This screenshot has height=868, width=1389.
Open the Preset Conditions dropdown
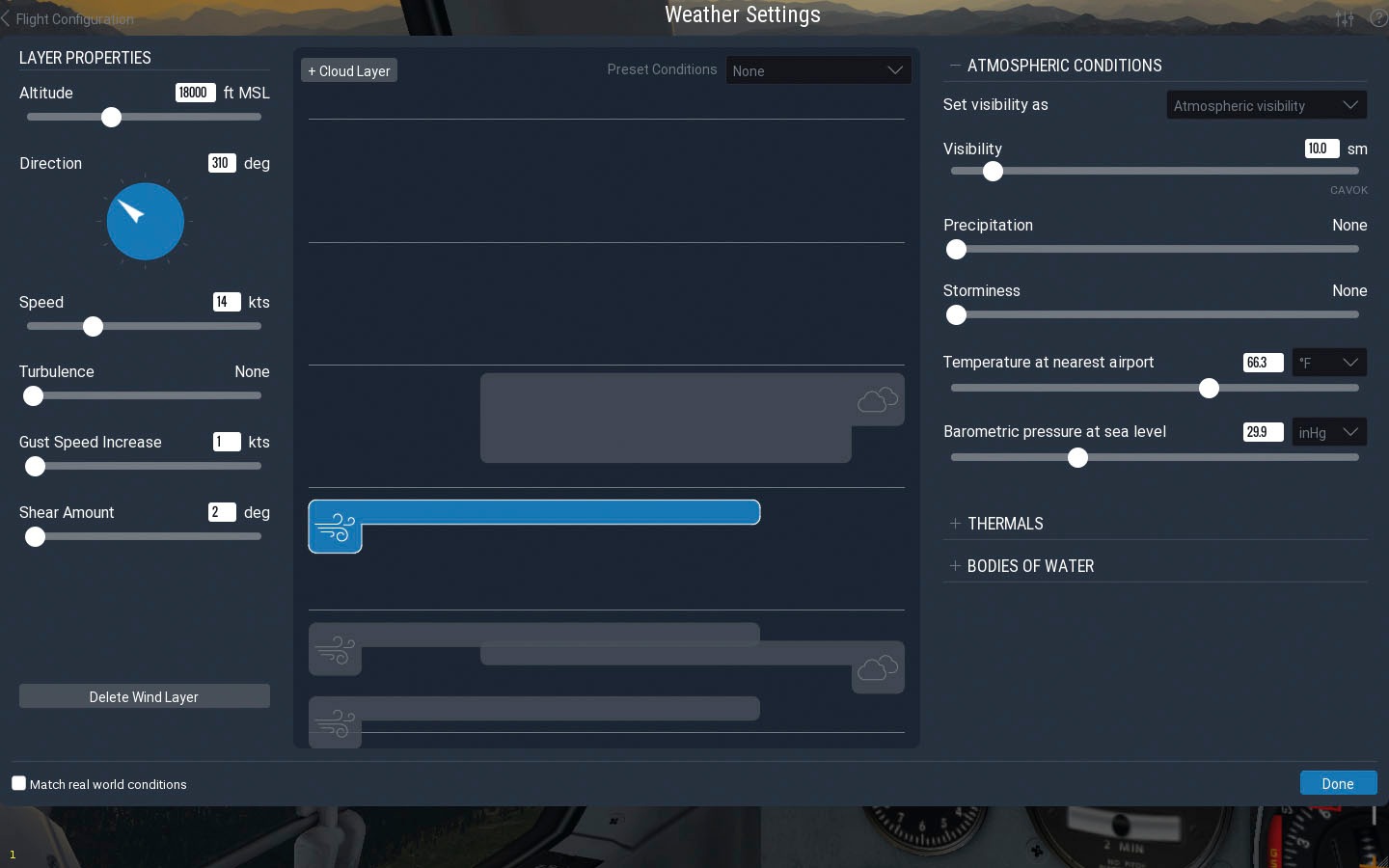tap(818, 70)
